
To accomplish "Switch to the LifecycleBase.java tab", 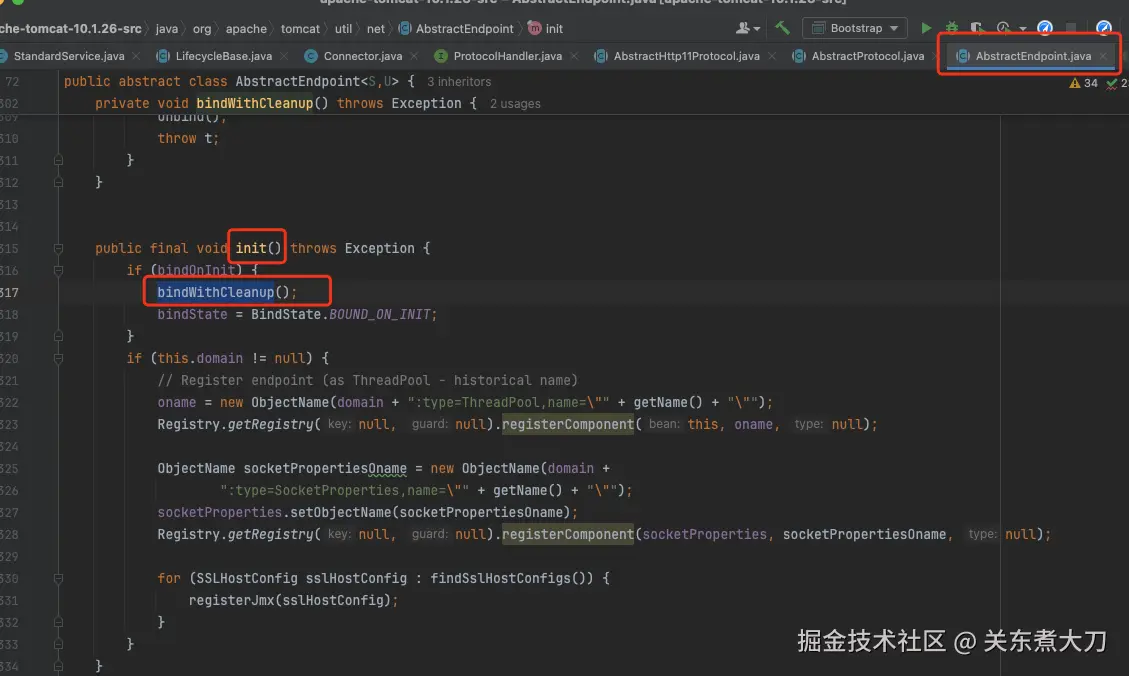I will [x=223, y=56].
